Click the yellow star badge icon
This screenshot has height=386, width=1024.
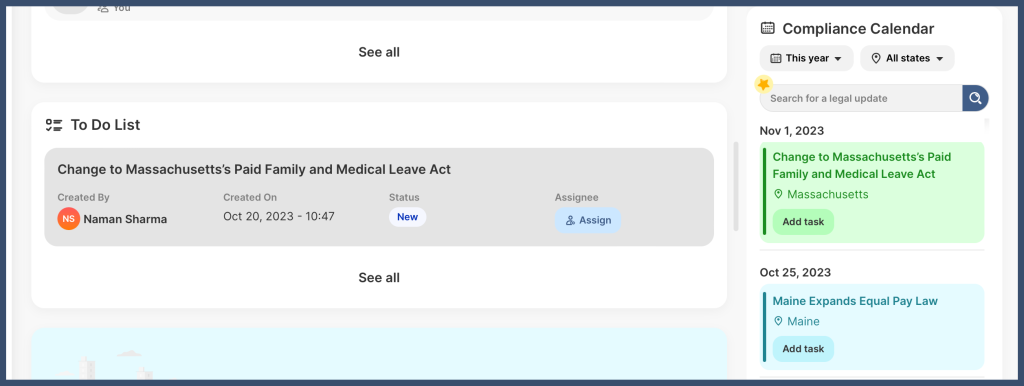coord(763,84)
